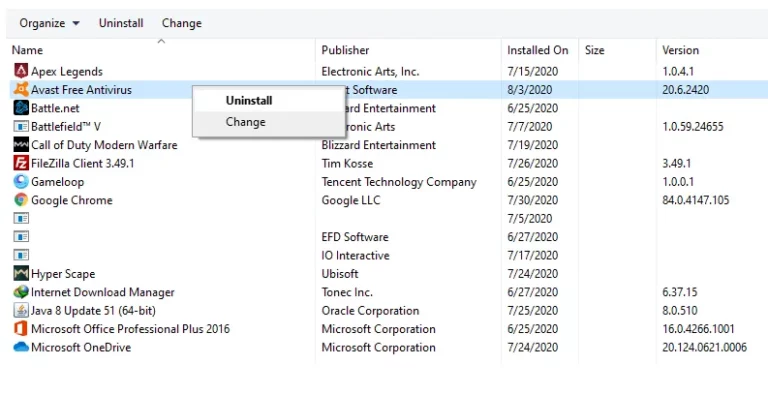
Task: Click the FileZilla Client icon
Action: click(x=21, y=163)
